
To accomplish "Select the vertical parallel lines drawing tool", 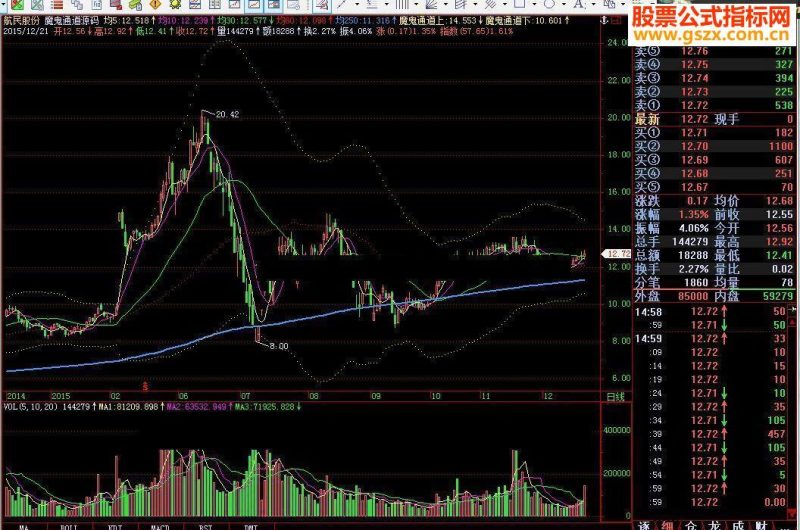I will coord(402,4).
